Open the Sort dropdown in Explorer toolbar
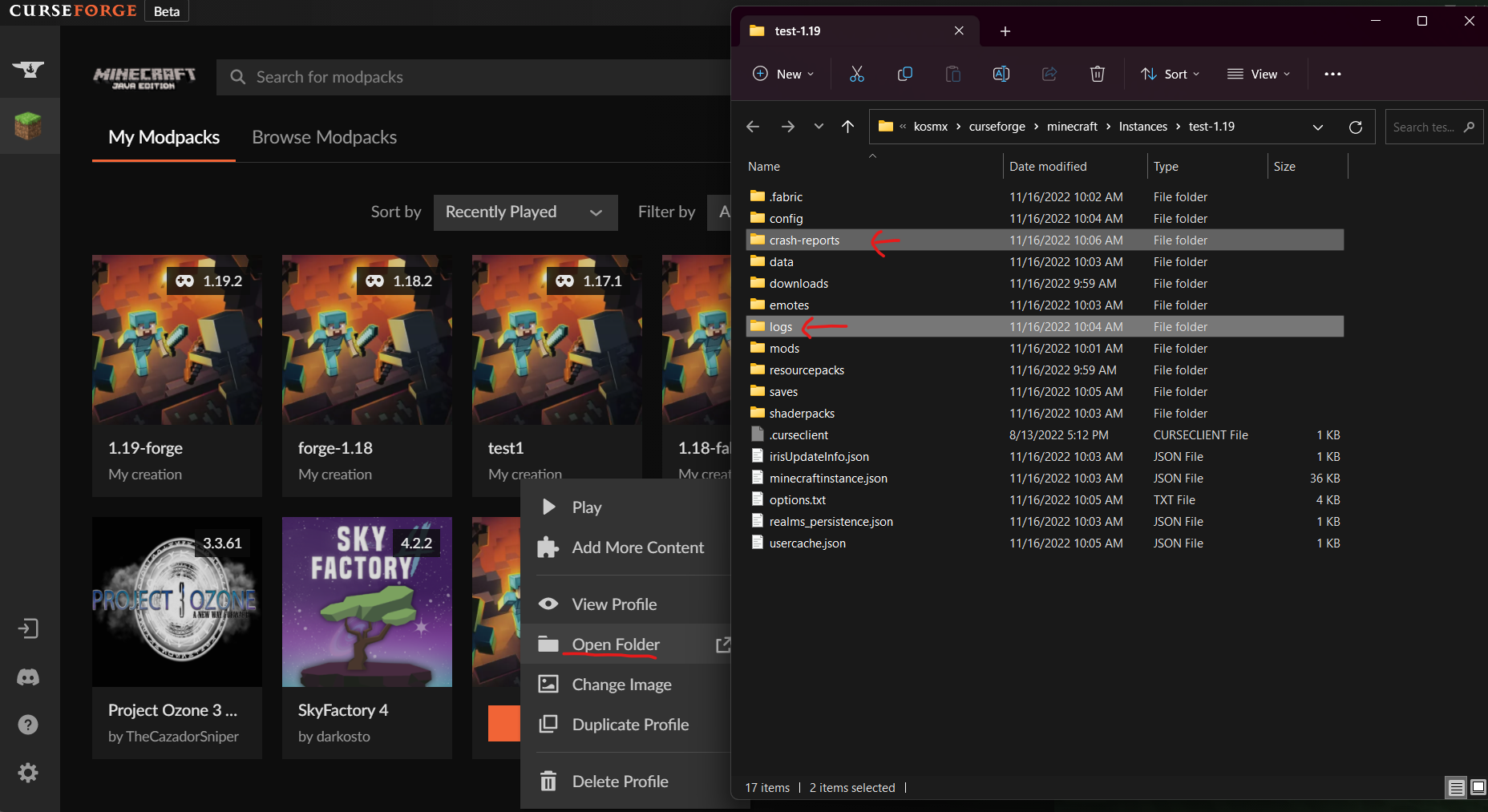Image resolution: width=1488 pixels, height=812 pixels. [1171, 74]
